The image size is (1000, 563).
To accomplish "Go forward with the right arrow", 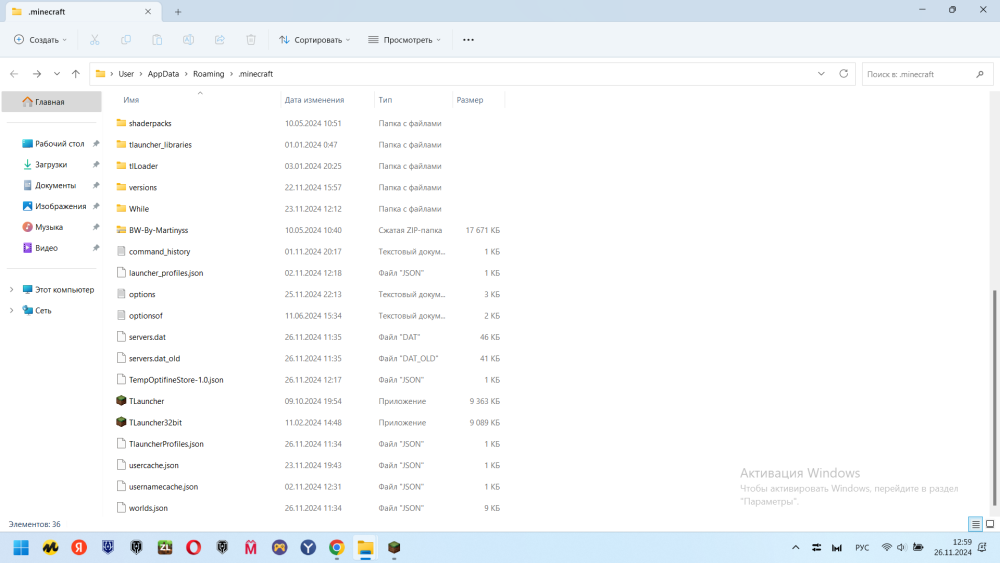I will [37, 74].
